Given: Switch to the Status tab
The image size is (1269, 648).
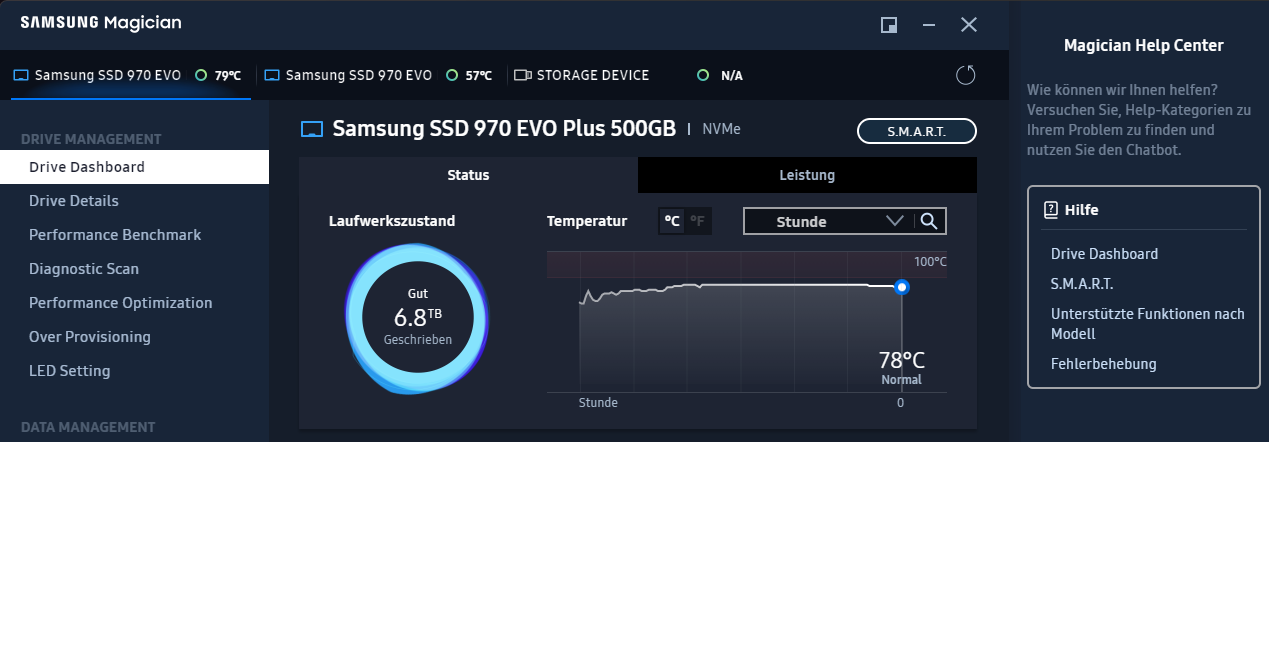Looking at the screenshot, I should pyautogui.click(x=468, y=175).
